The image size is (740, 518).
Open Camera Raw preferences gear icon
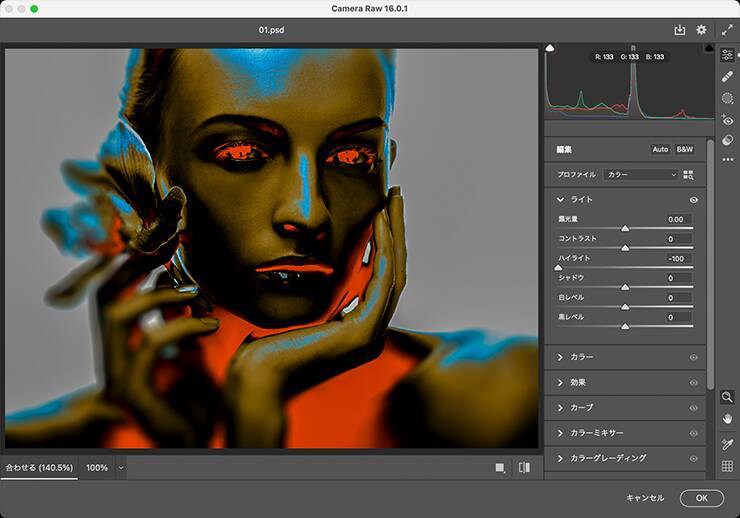[x=701, y=31]
